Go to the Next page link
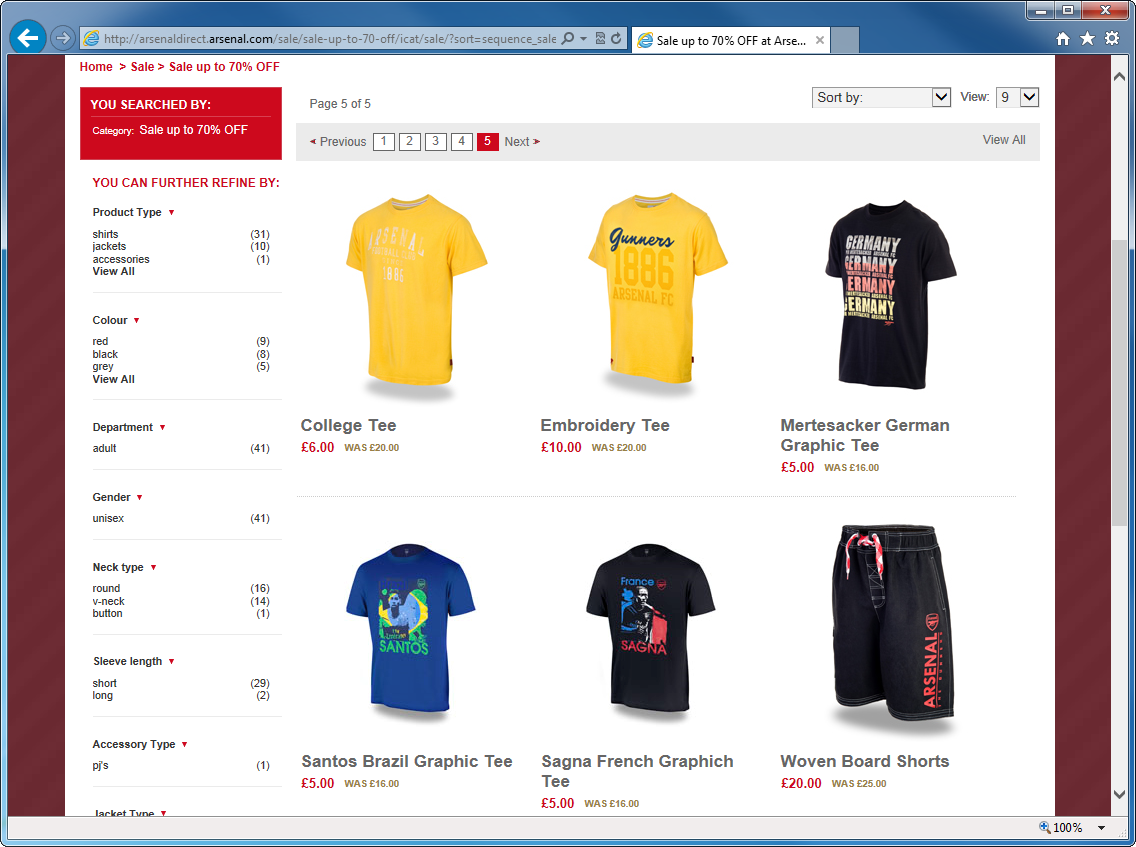Screen dimensions: 1136x847 (x=522, y=141)
